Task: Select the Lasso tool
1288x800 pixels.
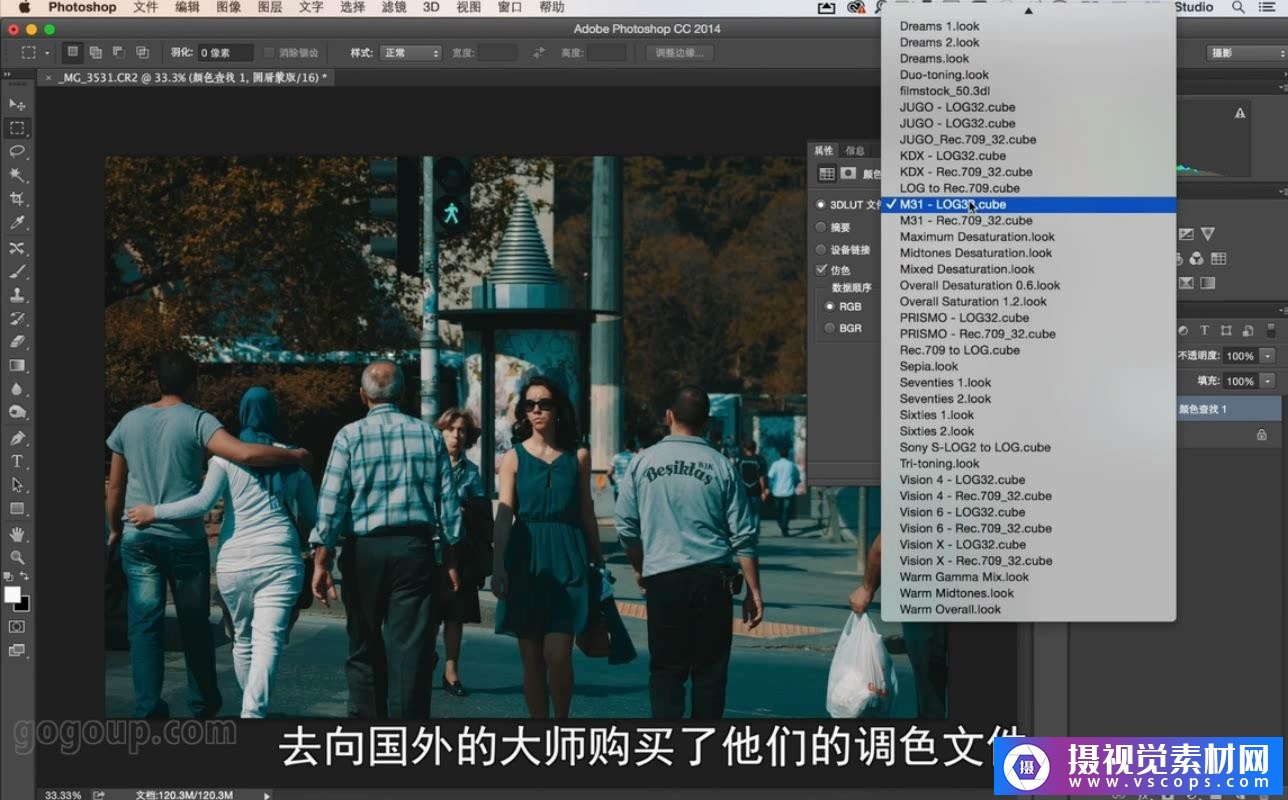Action: [17, 152]
